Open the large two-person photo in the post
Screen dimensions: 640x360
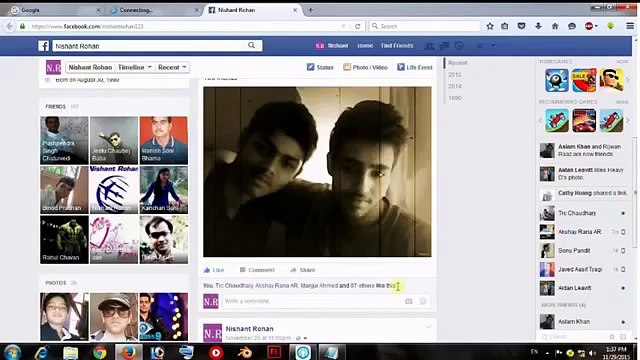pos(317,172)
